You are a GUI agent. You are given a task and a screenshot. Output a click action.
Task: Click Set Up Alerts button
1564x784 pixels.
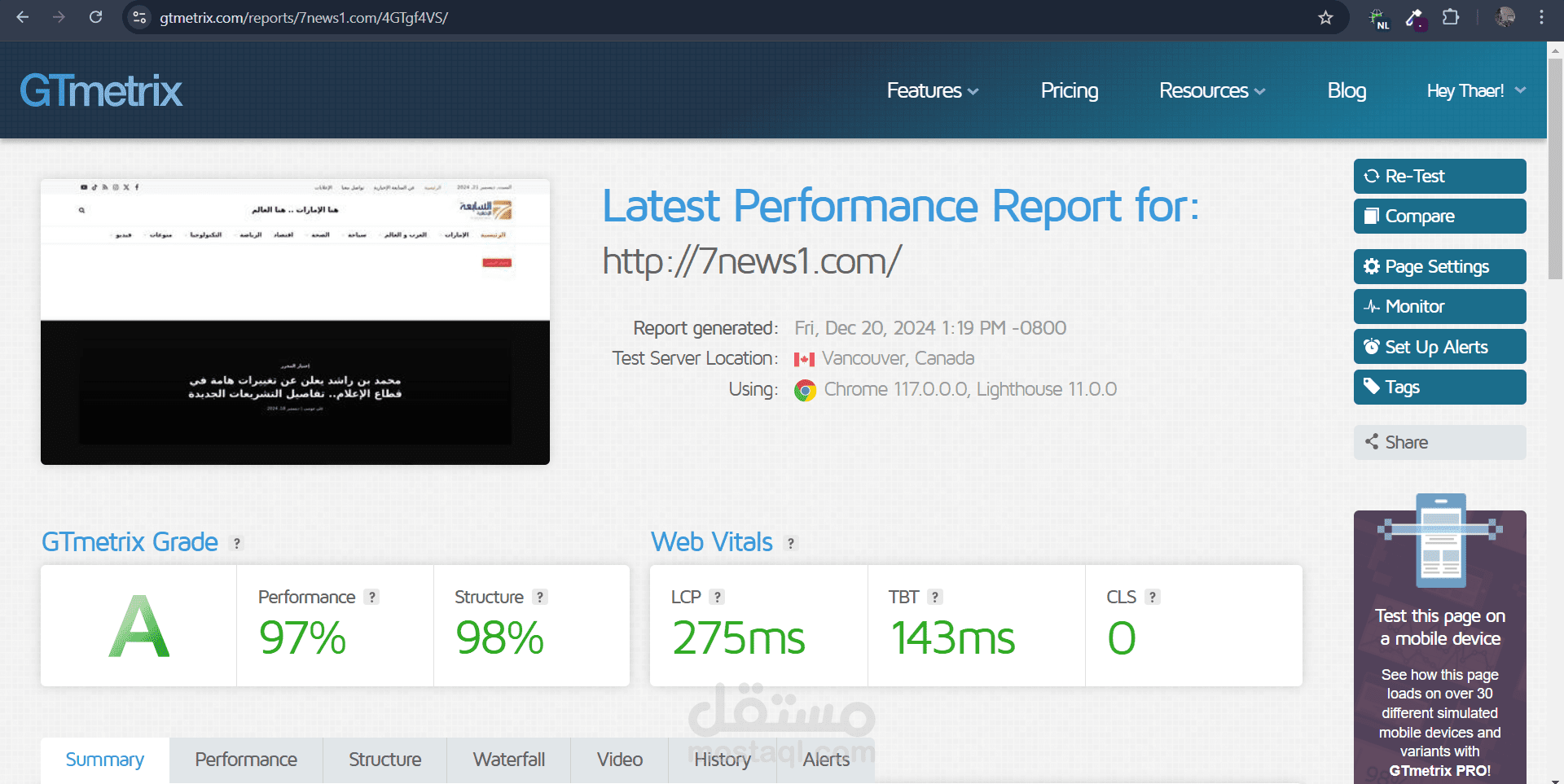[x=1439, y=347]
